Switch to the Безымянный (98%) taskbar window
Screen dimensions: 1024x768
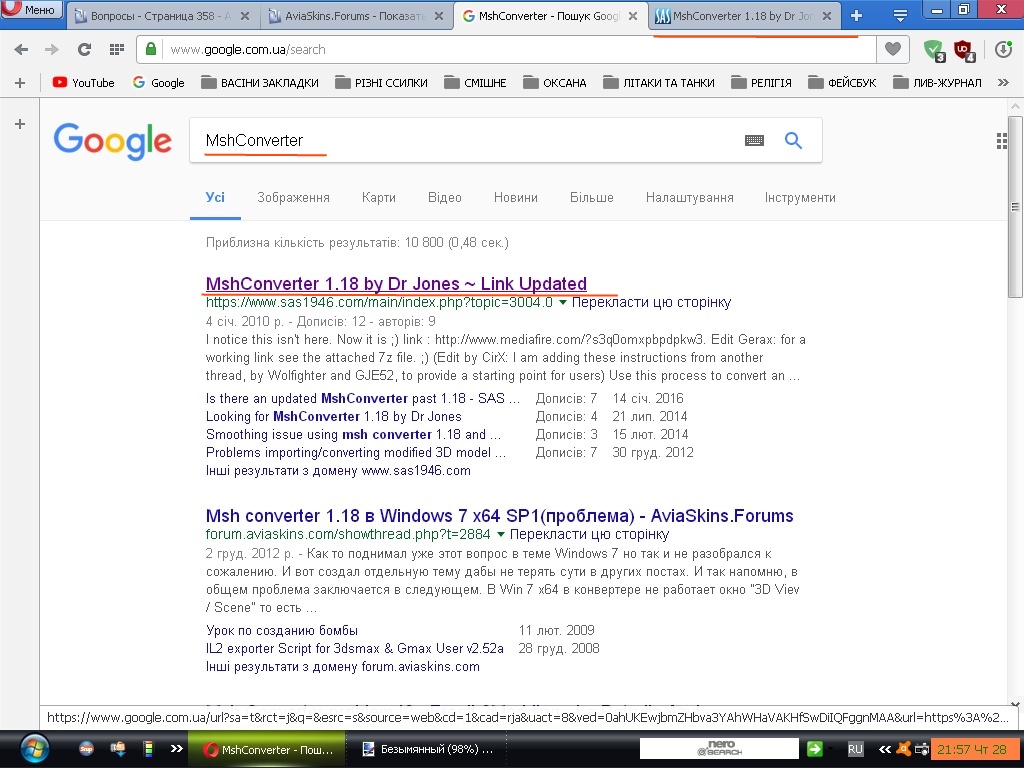[428, 749]
